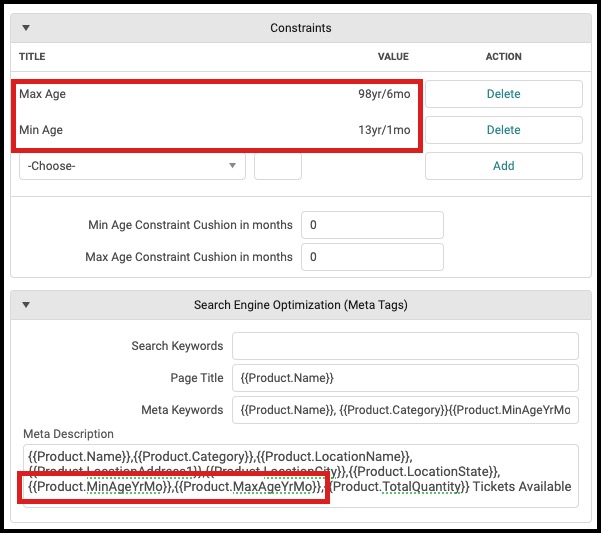This screenshot has width=601, height=533.
Task: Click the Search Keywords label
Action: pyautogui.click(x=177, y=346)
